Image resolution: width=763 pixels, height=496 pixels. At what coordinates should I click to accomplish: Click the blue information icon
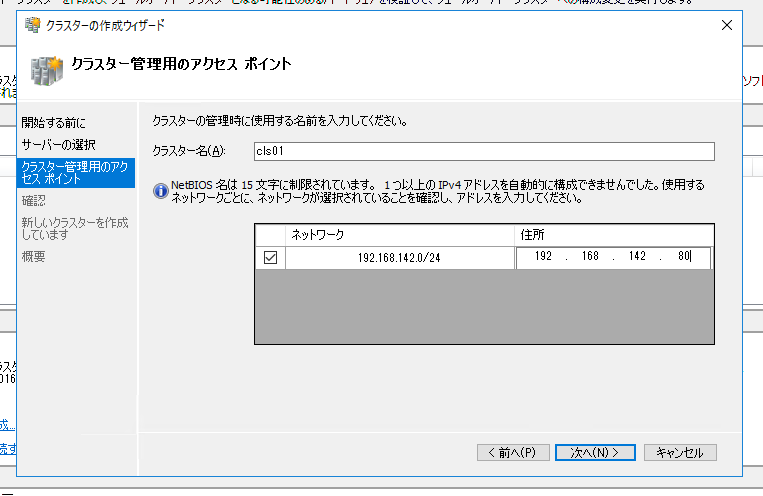pyautogui.click(x=161, y=191)
